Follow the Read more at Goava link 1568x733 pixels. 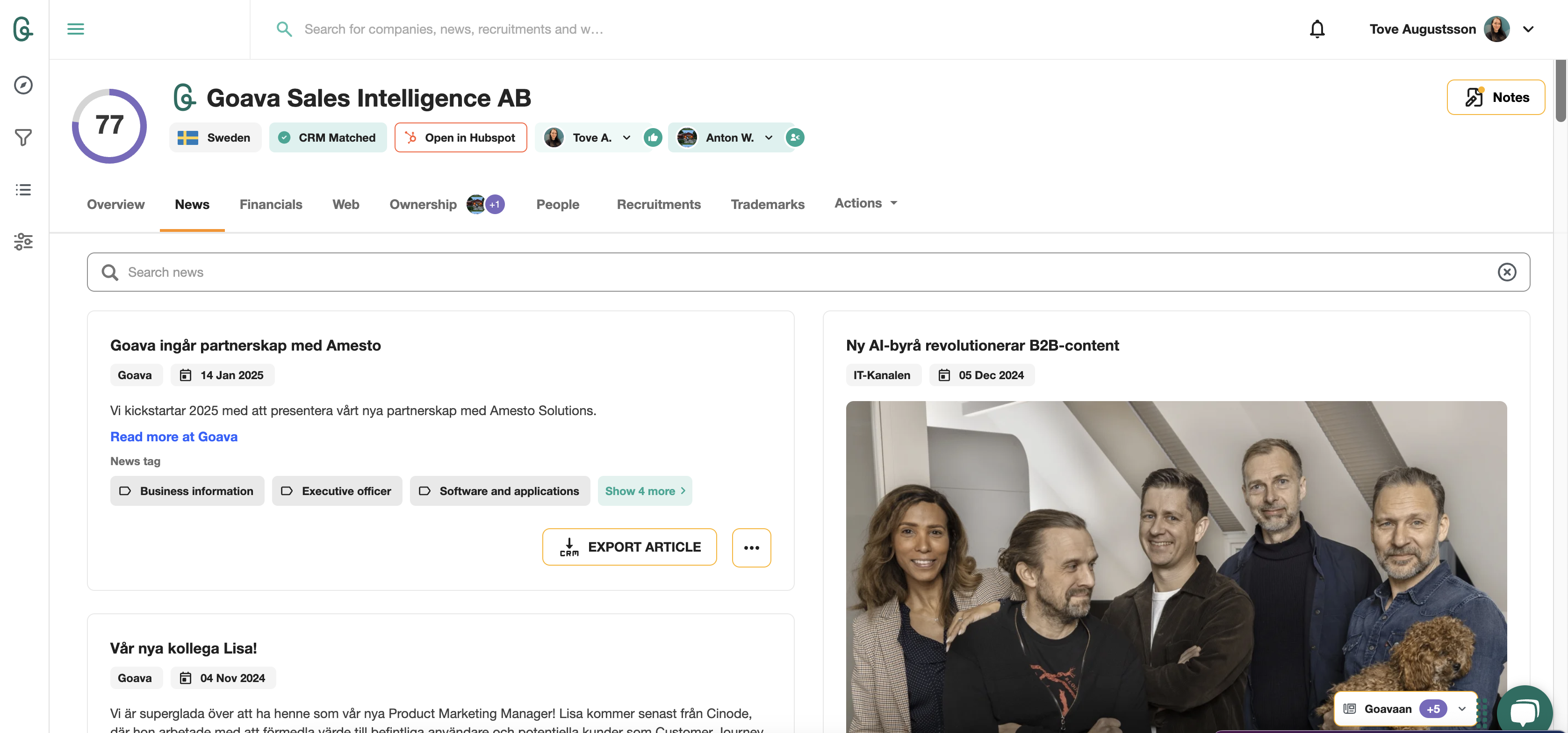pos(173,437)
